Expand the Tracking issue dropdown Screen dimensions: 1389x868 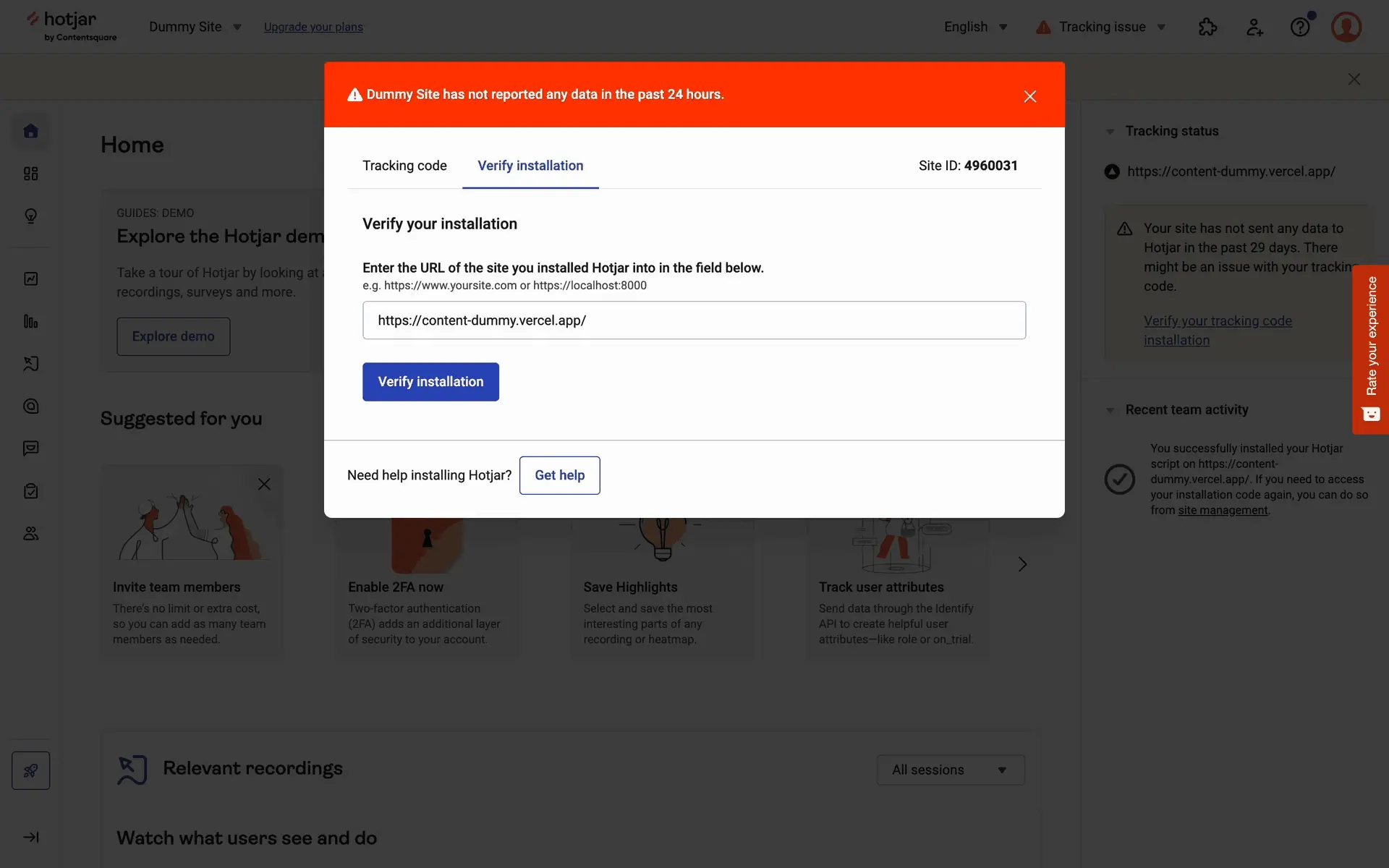(1101, 27)
